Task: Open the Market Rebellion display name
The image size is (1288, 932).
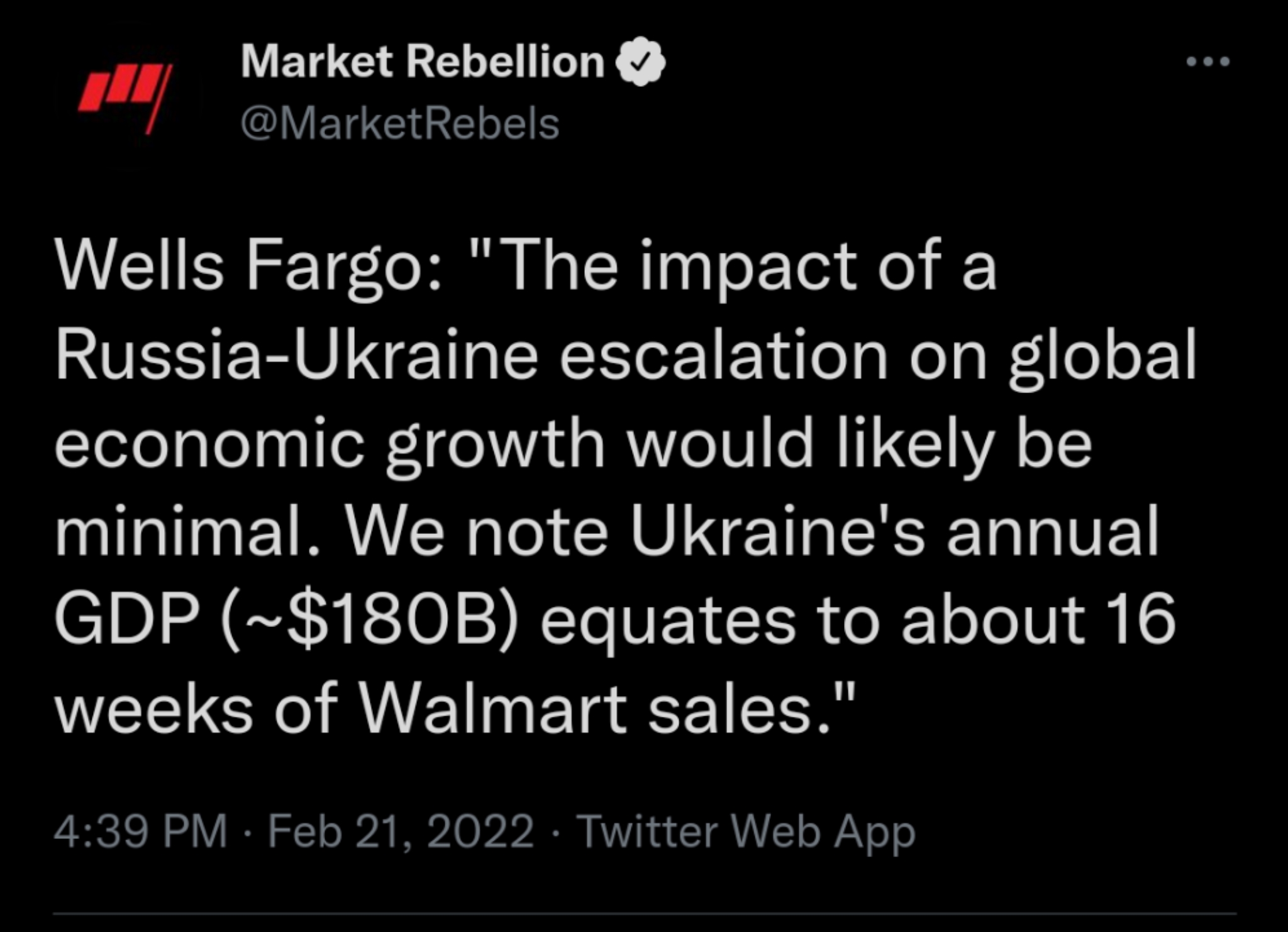Action: pyautogui.click(x=422, y=62)
